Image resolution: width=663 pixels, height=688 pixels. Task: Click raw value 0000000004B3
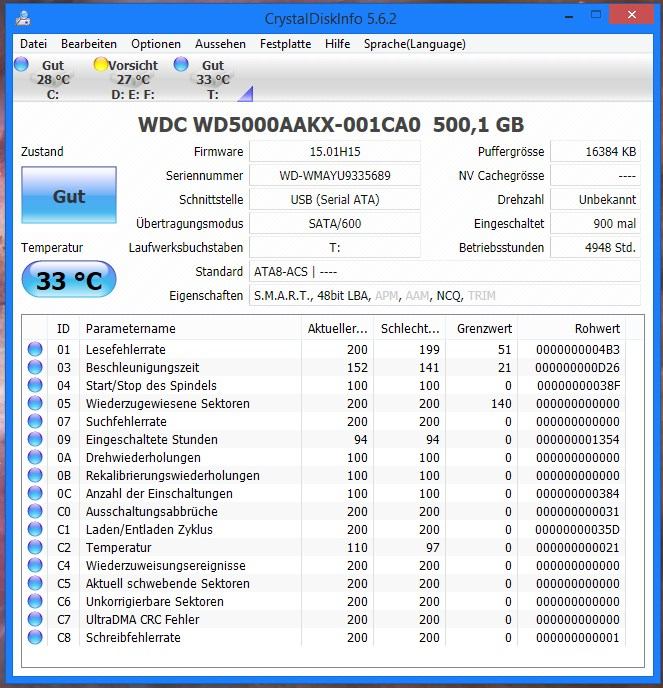point(577,349)
